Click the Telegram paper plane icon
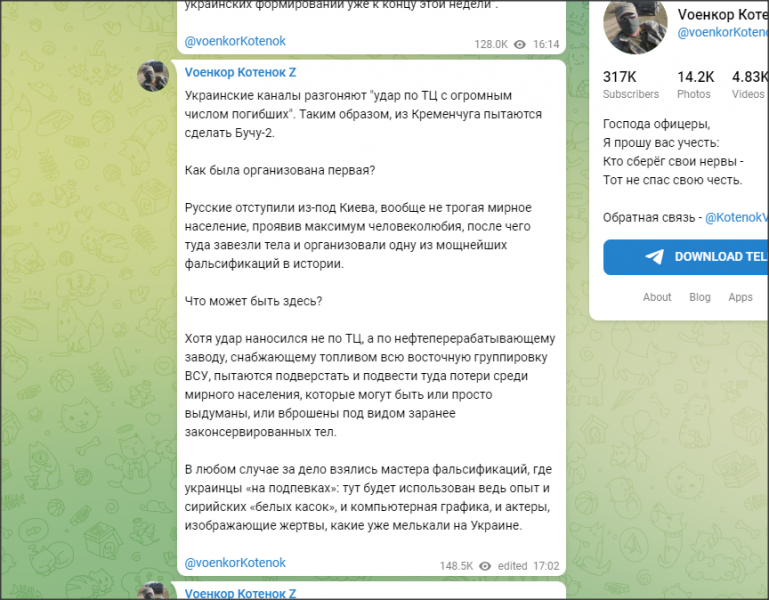The width and height of the screenshot is (769, 600). point(654,257)
